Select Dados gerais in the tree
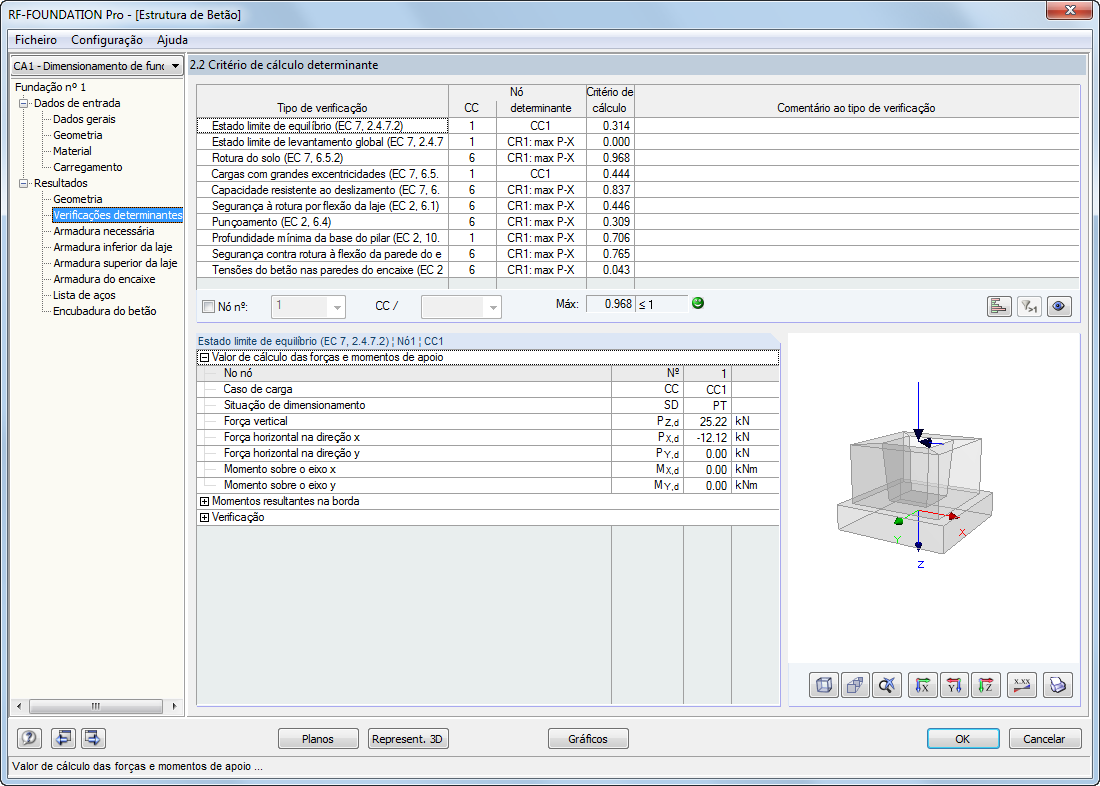The width and height of the screenshot is (1100, 786). 84,119
